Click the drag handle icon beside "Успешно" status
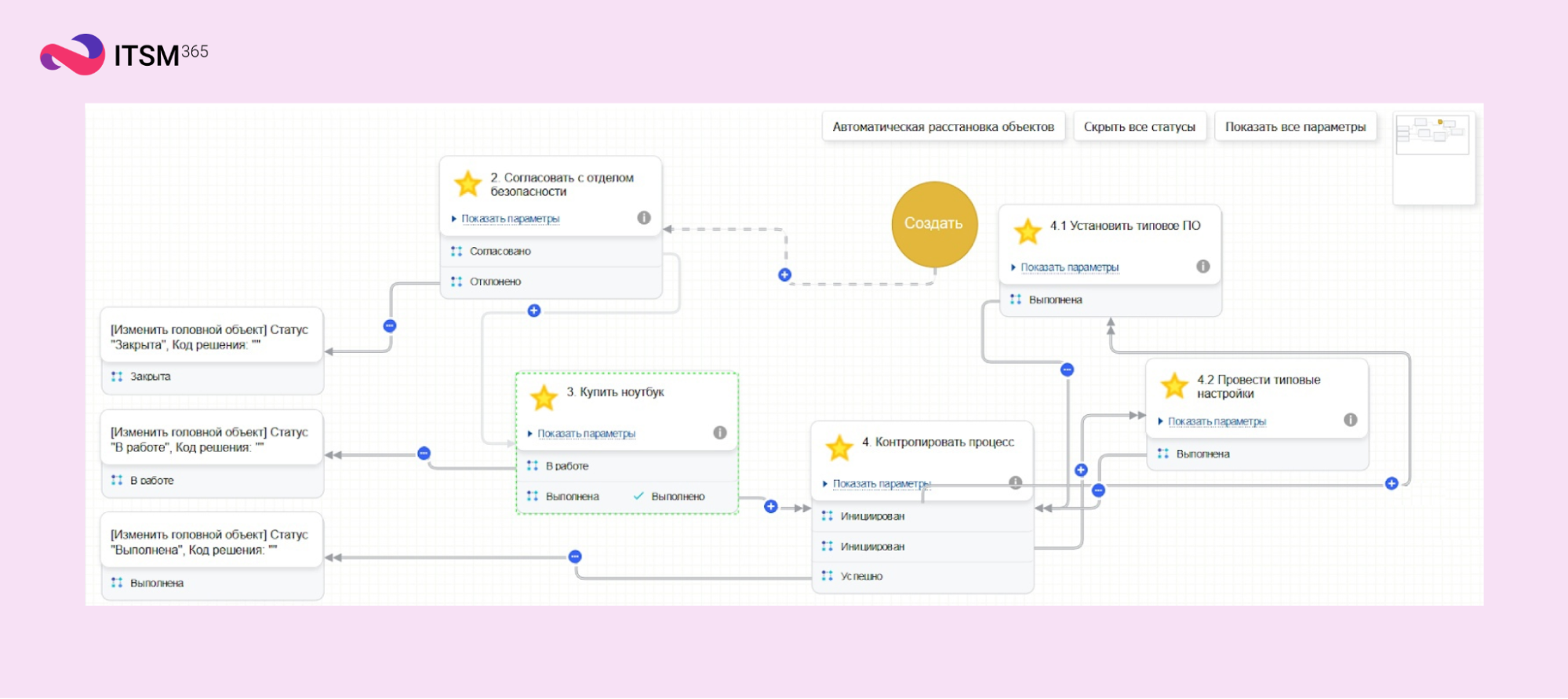The image size is (1568, 699). 827,576
